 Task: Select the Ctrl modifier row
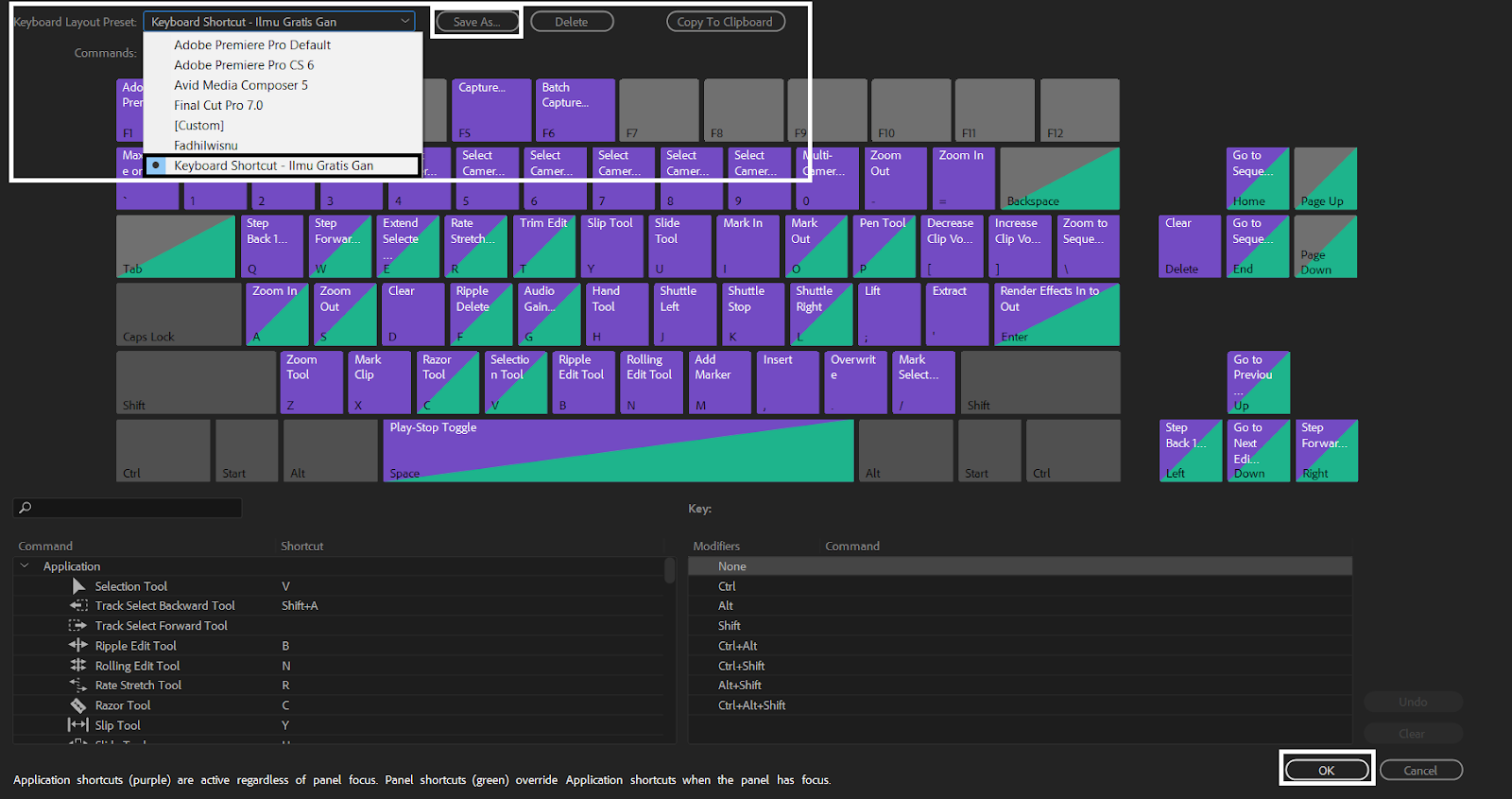point(1021,586)
